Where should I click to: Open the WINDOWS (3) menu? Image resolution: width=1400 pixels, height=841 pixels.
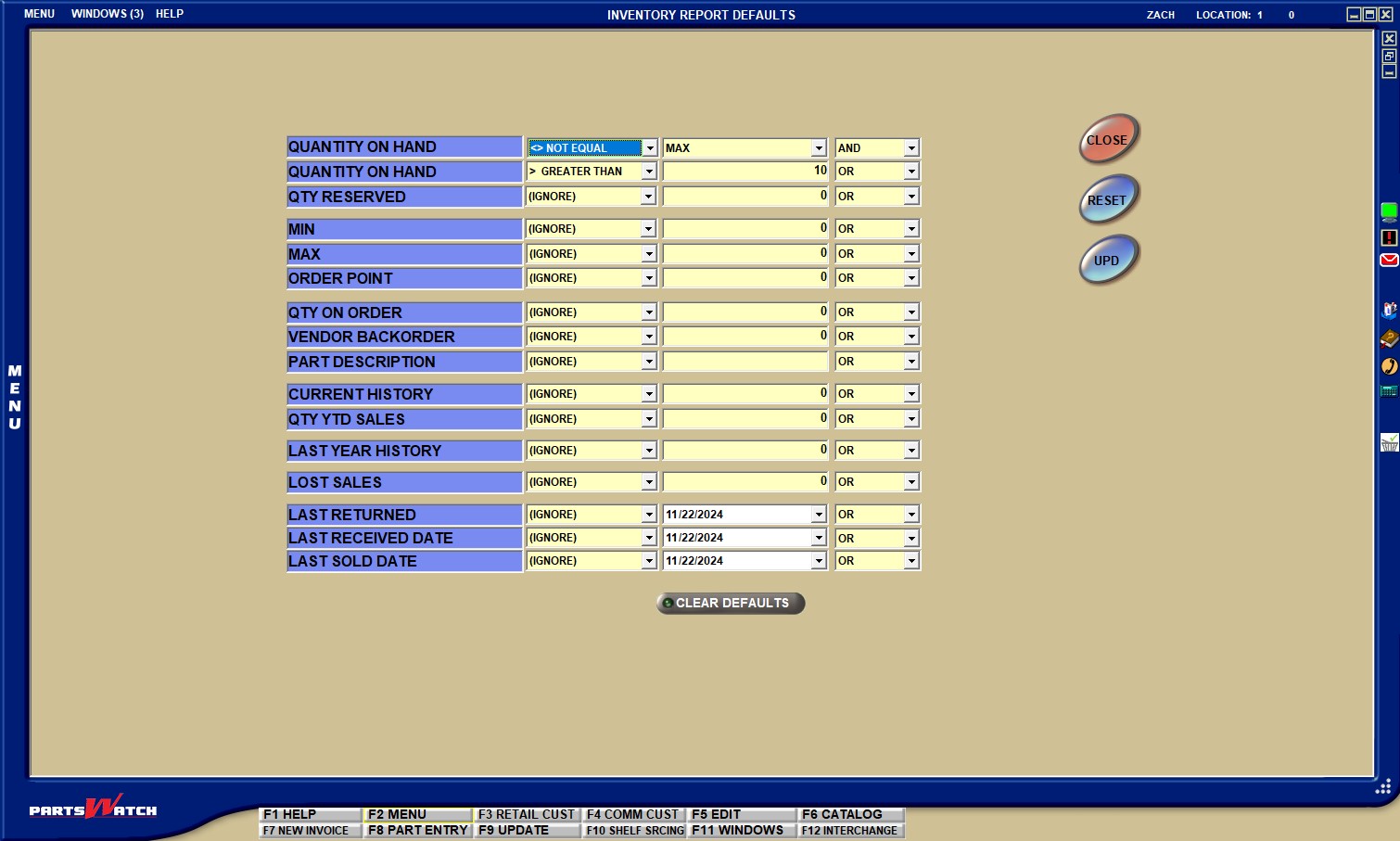(x=107, y=14)
